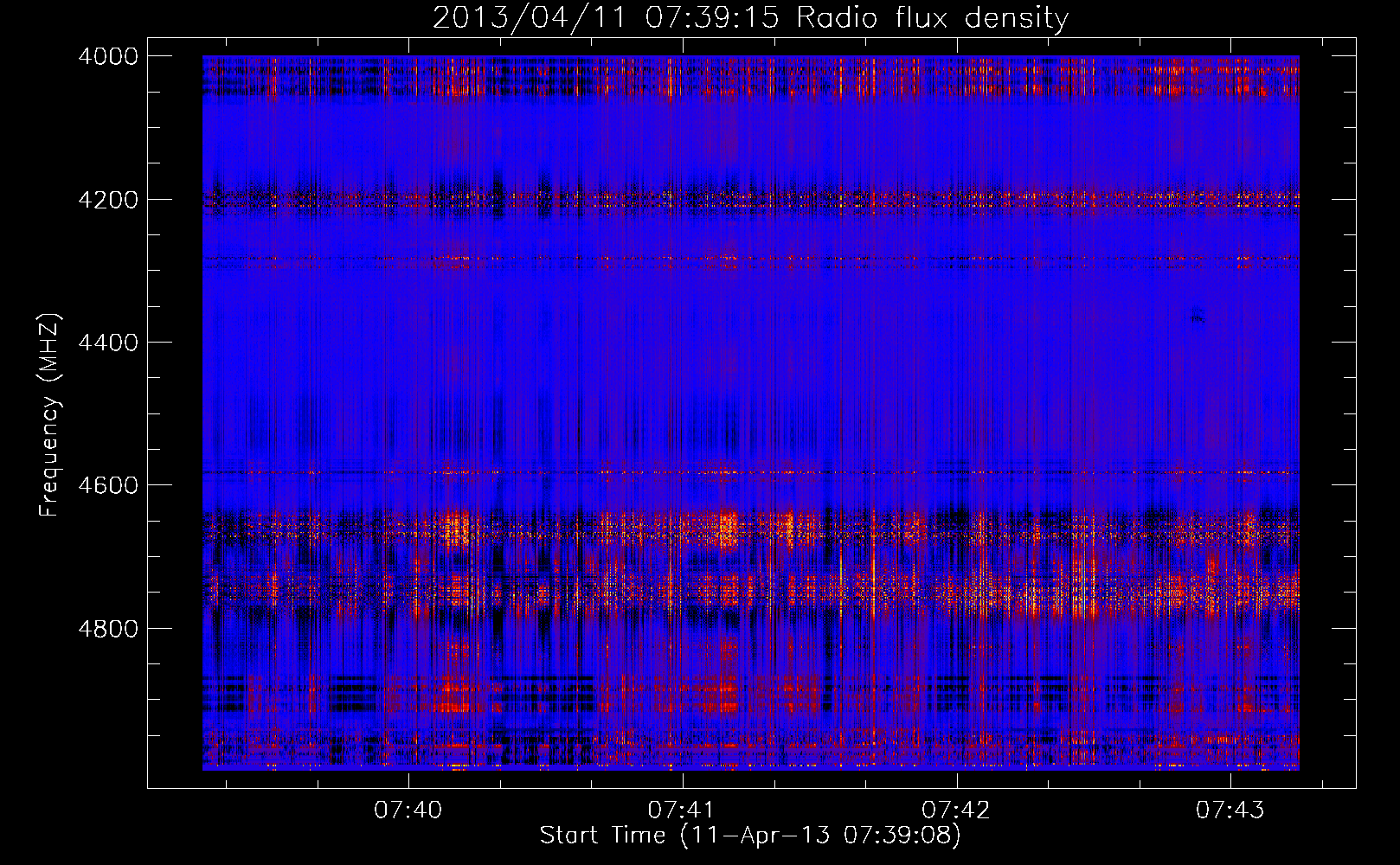The width and height of the screenshot is (1400, 865).
Task: Click the 07:40 time axis label
Action: pos(408,810)
